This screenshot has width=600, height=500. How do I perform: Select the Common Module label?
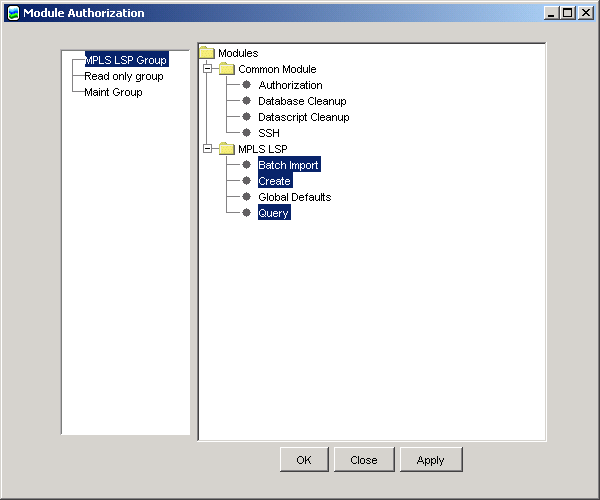(x=277, y=69)
